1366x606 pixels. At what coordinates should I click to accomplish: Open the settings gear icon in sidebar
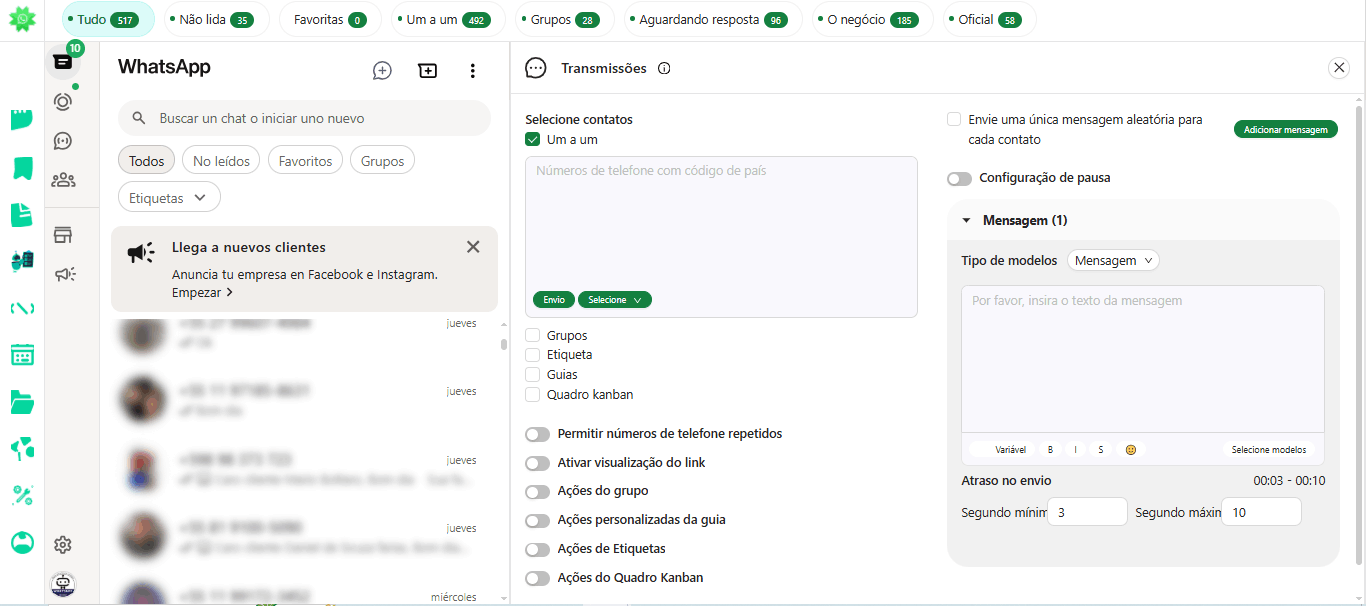63,545
